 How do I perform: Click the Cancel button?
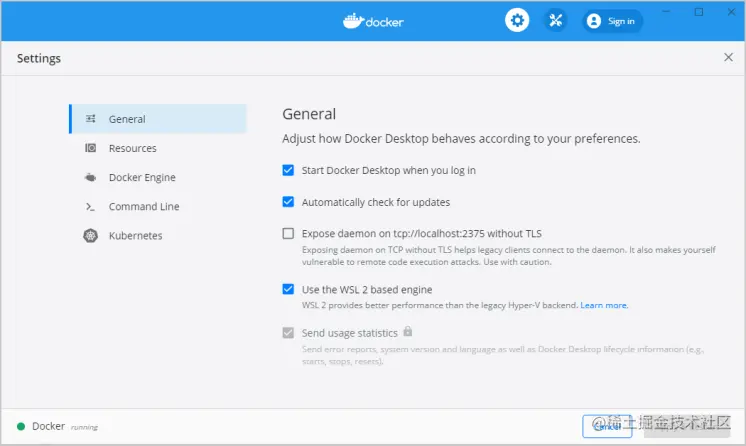click(607, 426)
